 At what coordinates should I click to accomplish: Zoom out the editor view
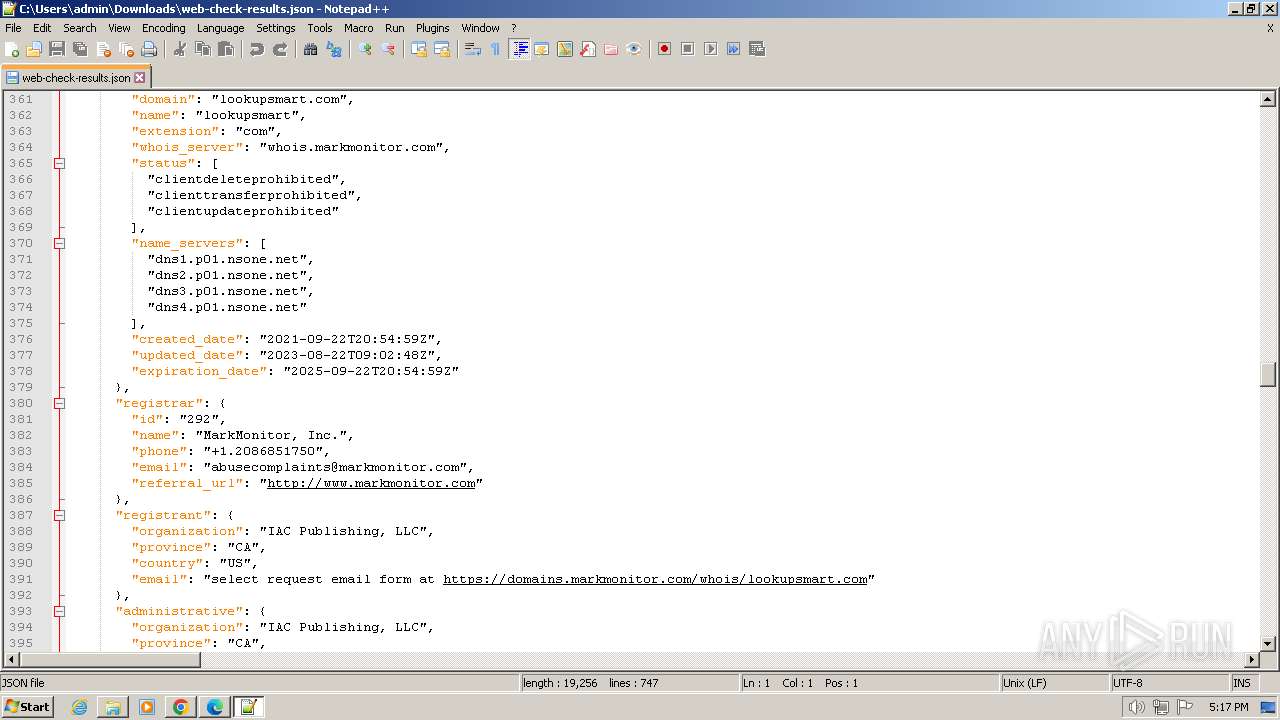tap(388, 49)
